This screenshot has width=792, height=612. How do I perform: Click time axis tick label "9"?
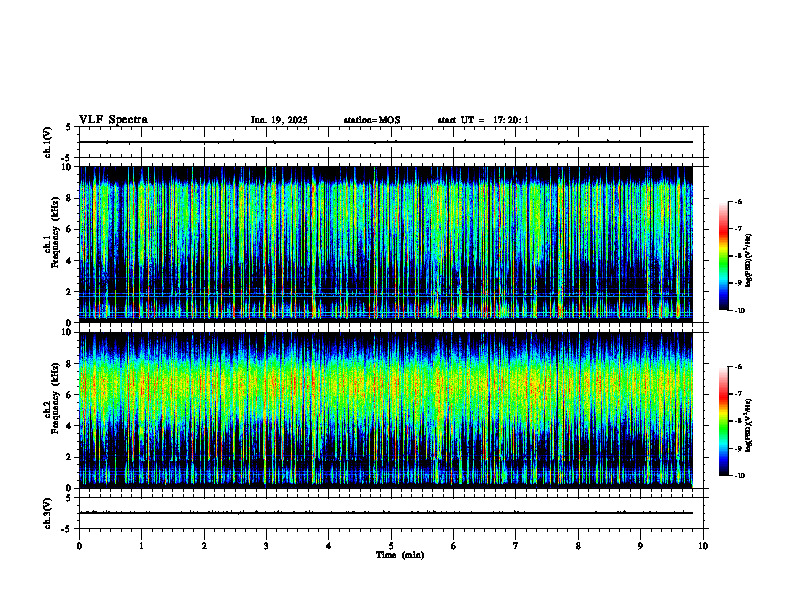[640, 546]
